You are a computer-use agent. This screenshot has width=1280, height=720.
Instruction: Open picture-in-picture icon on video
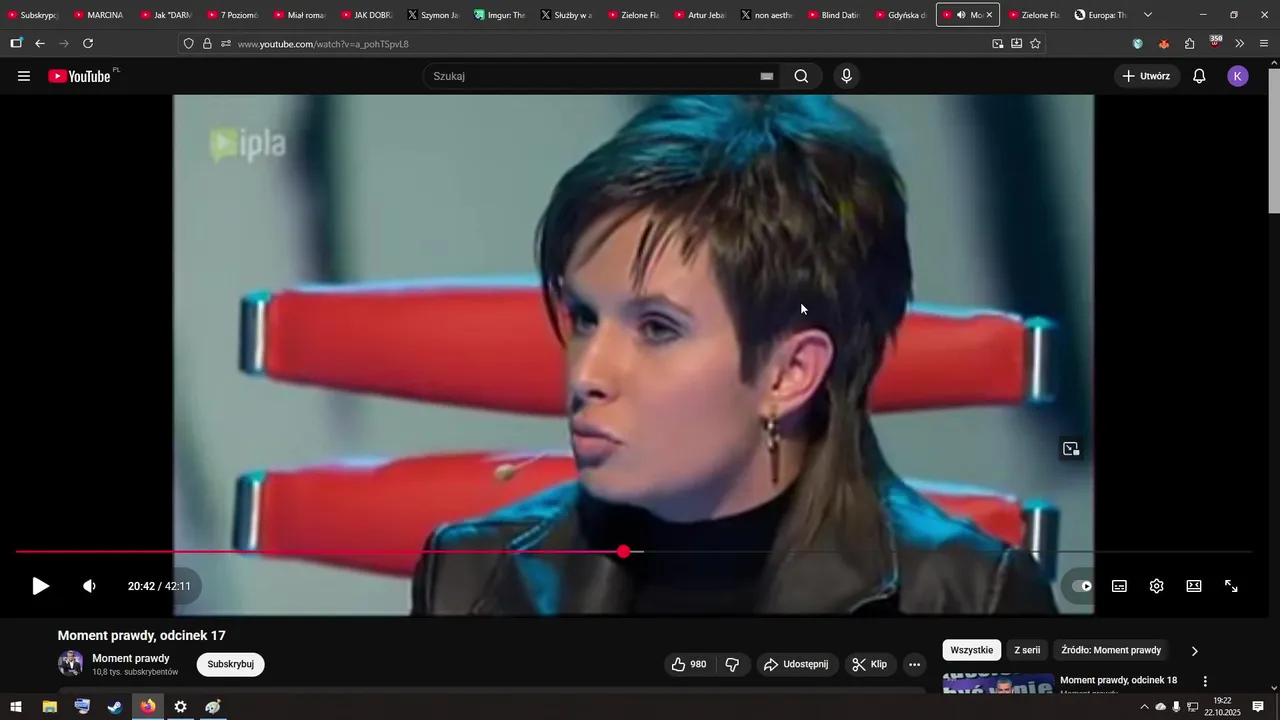1071,449
